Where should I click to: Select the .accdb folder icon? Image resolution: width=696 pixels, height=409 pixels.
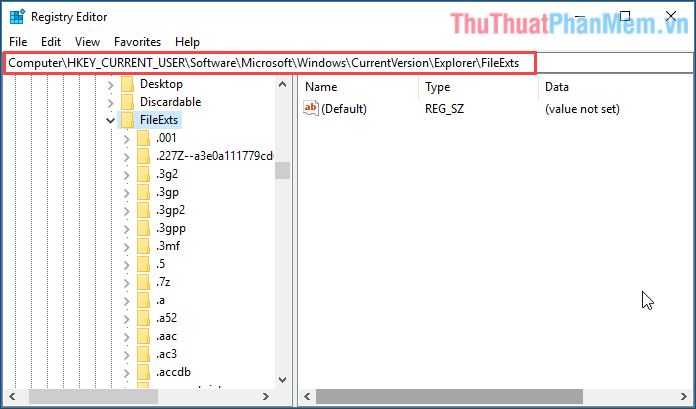coord(143,372)
